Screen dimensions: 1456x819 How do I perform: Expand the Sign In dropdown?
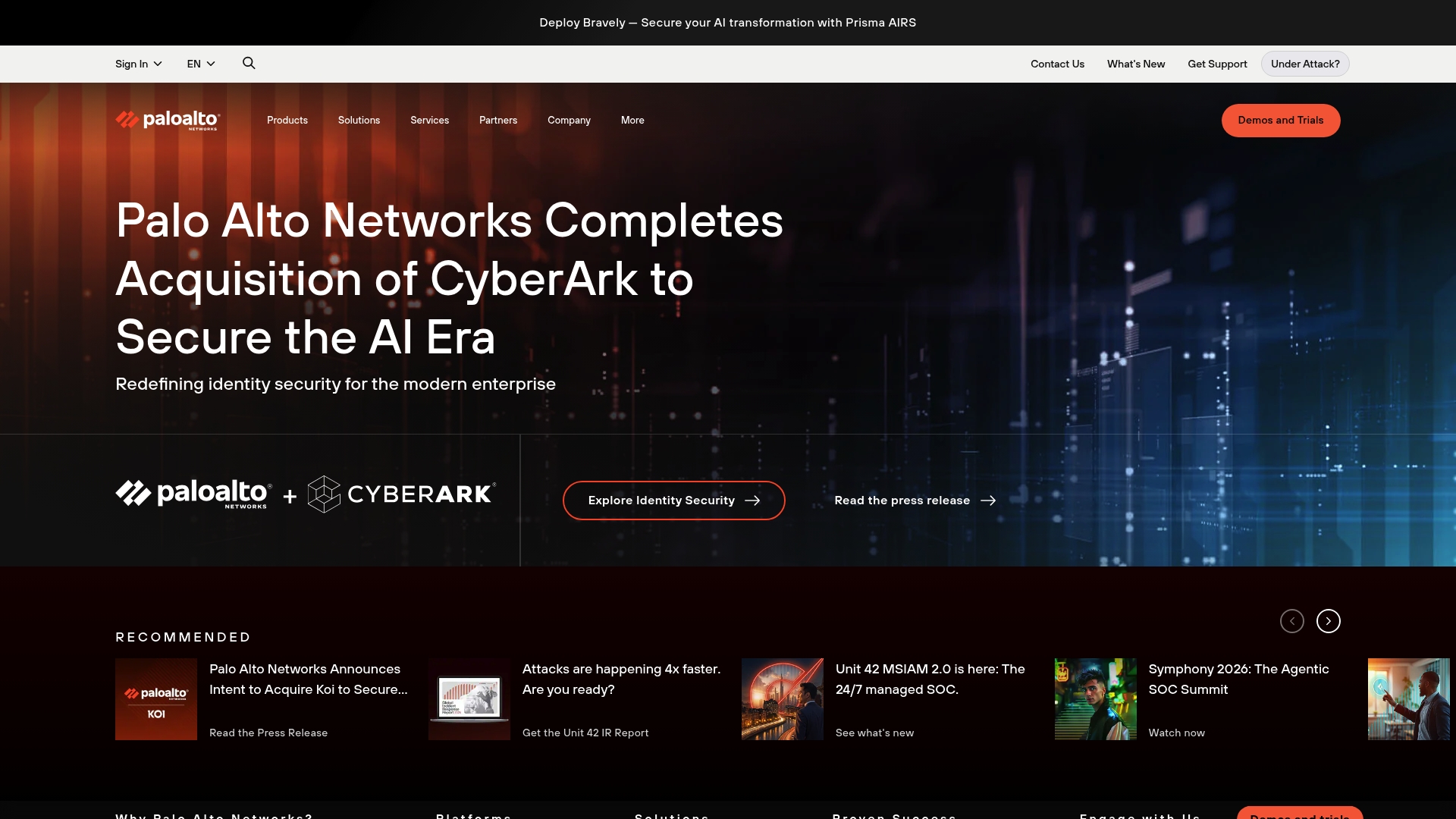138,64
